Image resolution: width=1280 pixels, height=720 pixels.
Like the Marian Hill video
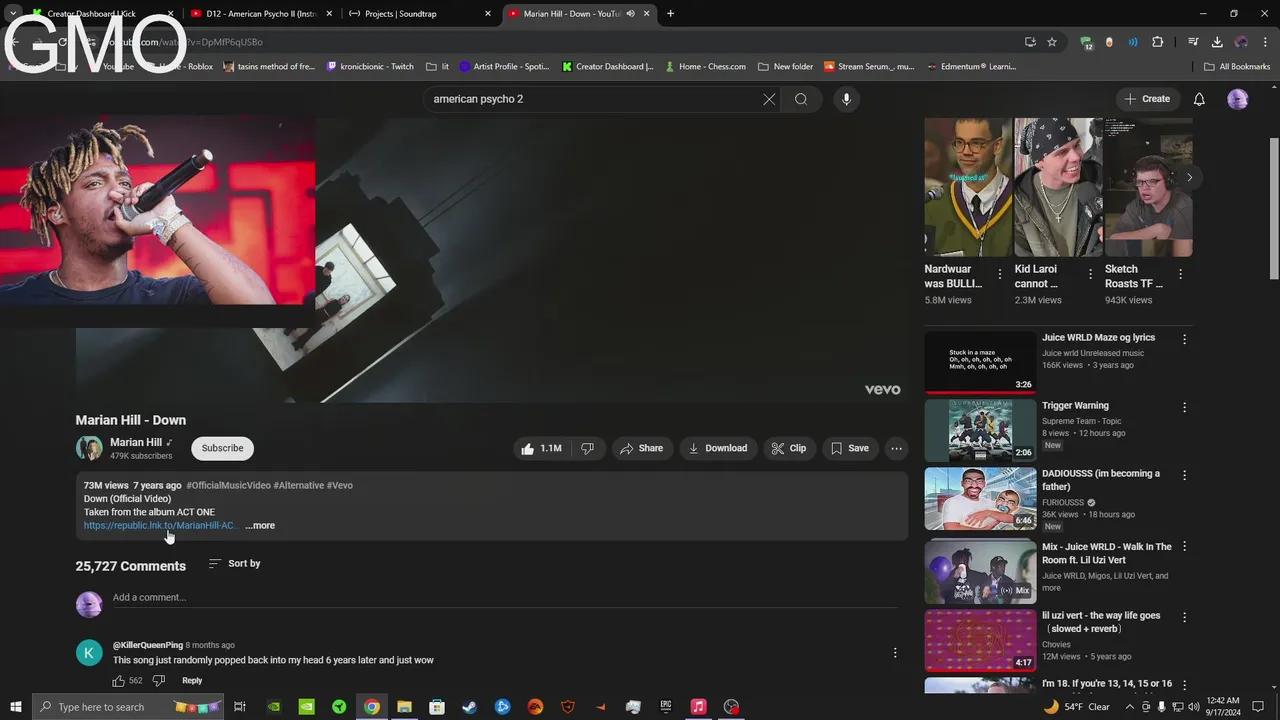coord(540,449)
